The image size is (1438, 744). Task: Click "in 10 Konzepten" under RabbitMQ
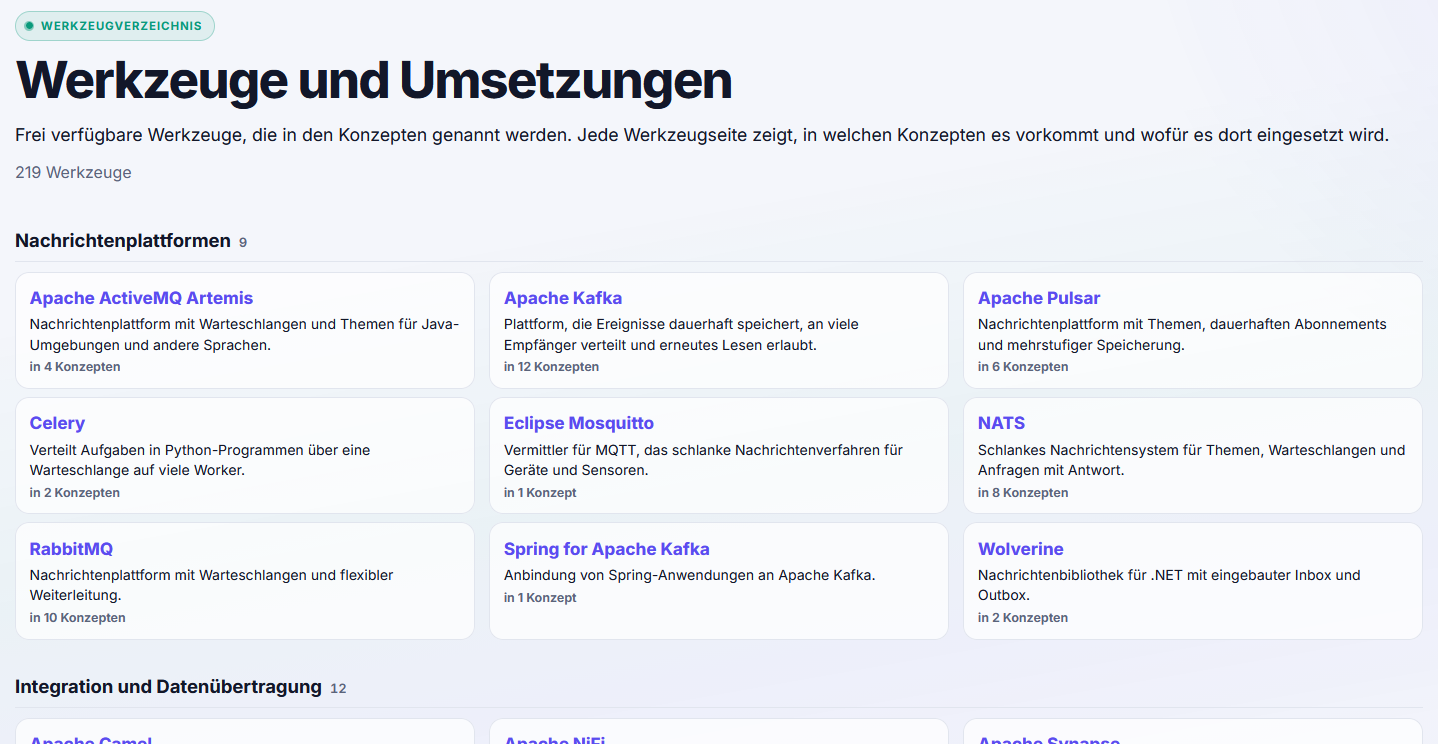78,618
